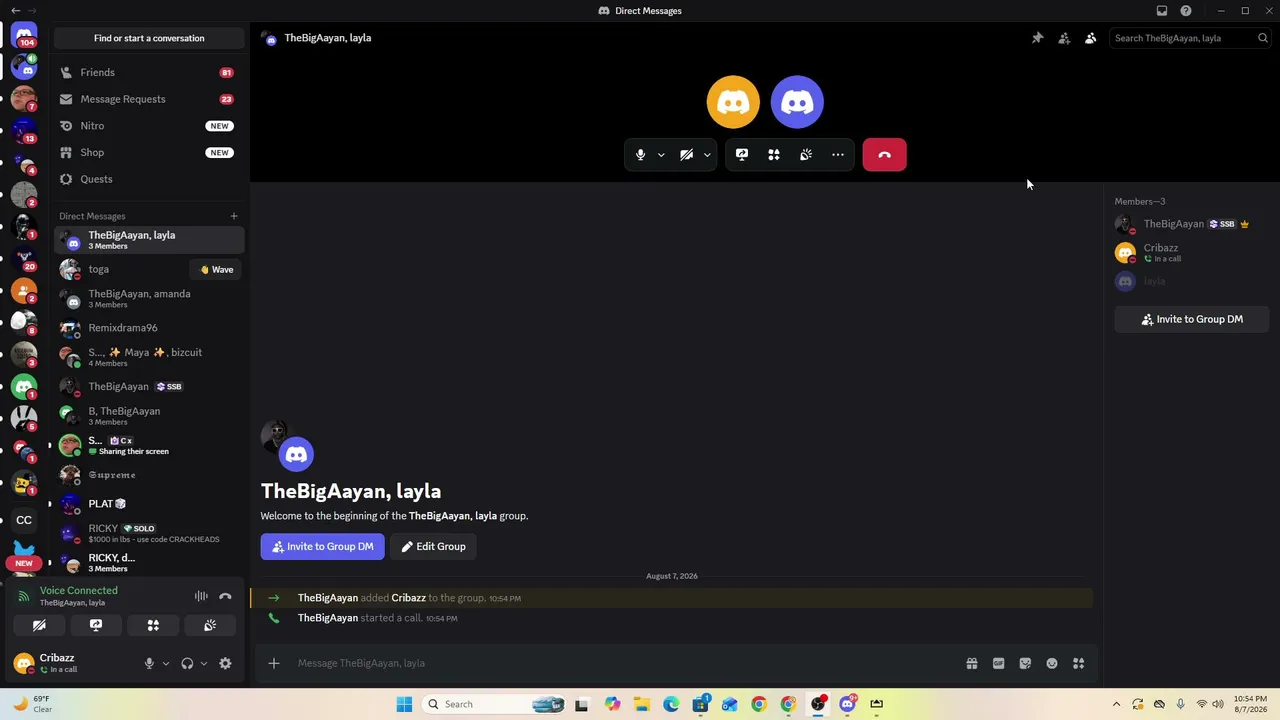The height and width of the screenshot is (720, 1280).
Task: Start an Activity from the call controls bar
Action: tap(774, 155)
